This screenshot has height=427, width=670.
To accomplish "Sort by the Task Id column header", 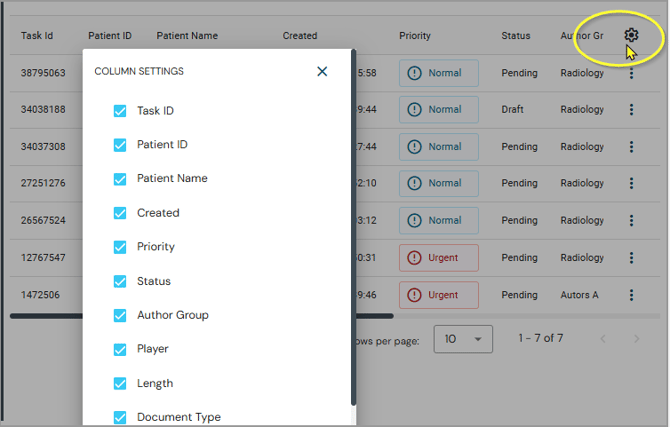I will (x=37, y=36).
